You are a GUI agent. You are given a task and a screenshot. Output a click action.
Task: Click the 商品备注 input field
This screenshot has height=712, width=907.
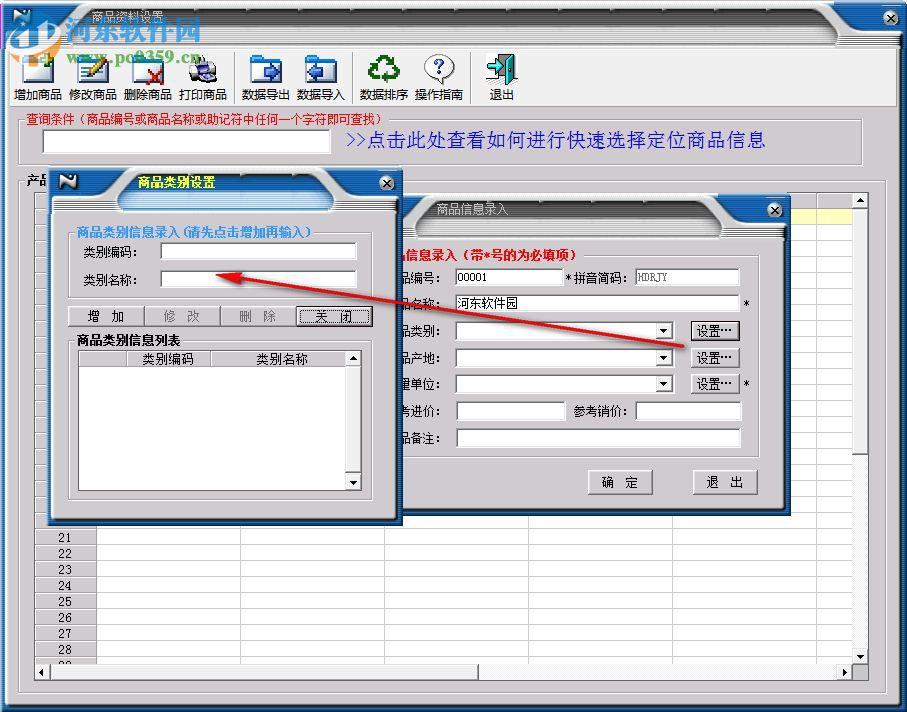pyautogui.click(x=598, y=438)
